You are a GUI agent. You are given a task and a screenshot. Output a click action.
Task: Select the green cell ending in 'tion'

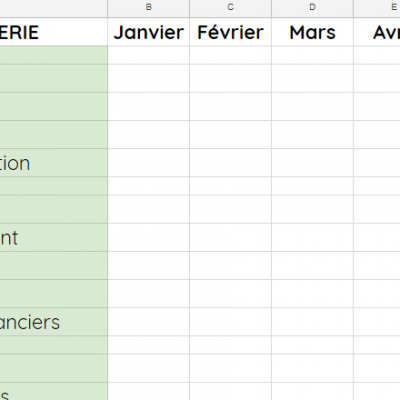pyautogui.click(x=54, y=163)
